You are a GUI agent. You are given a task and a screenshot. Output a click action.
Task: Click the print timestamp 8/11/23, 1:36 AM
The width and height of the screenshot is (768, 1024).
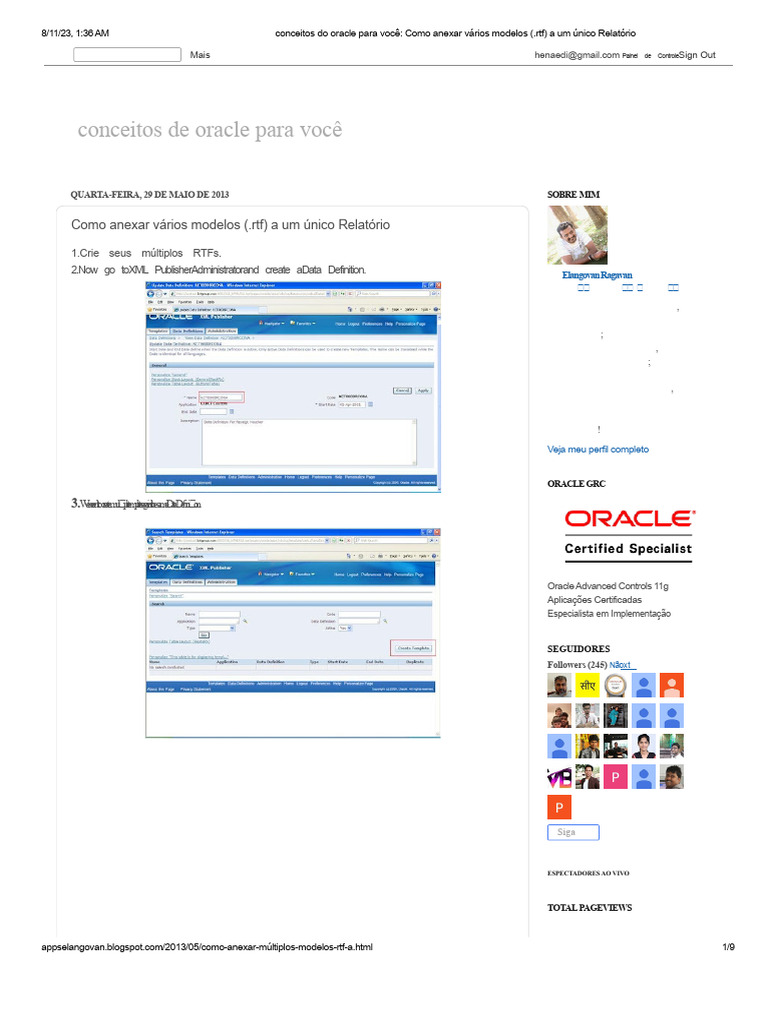(x=75, y=33)
